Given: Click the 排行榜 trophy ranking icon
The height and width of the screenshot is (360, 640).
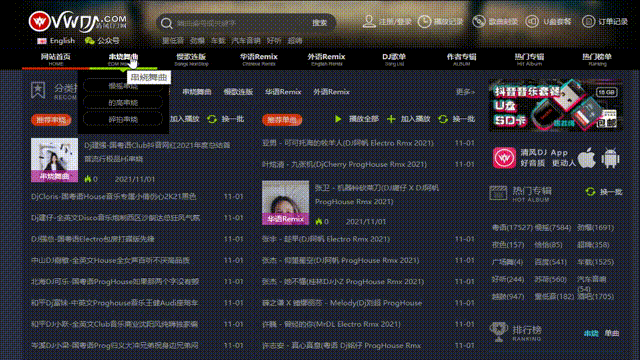Looking at the screenshot, I should (498, 331).
